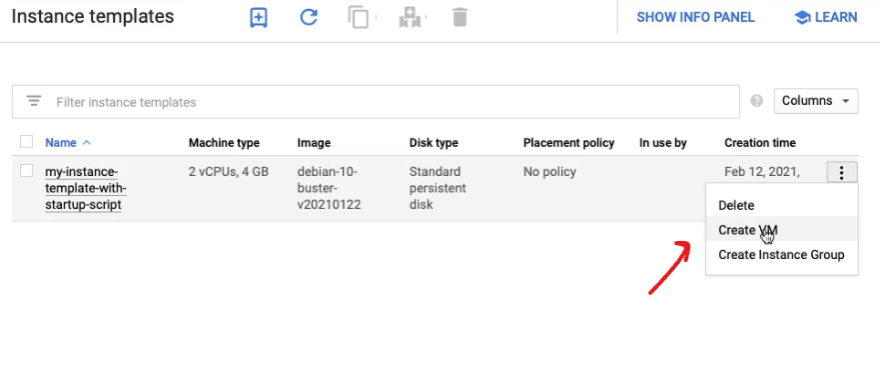Sort by the Name column header

point(61,143)
